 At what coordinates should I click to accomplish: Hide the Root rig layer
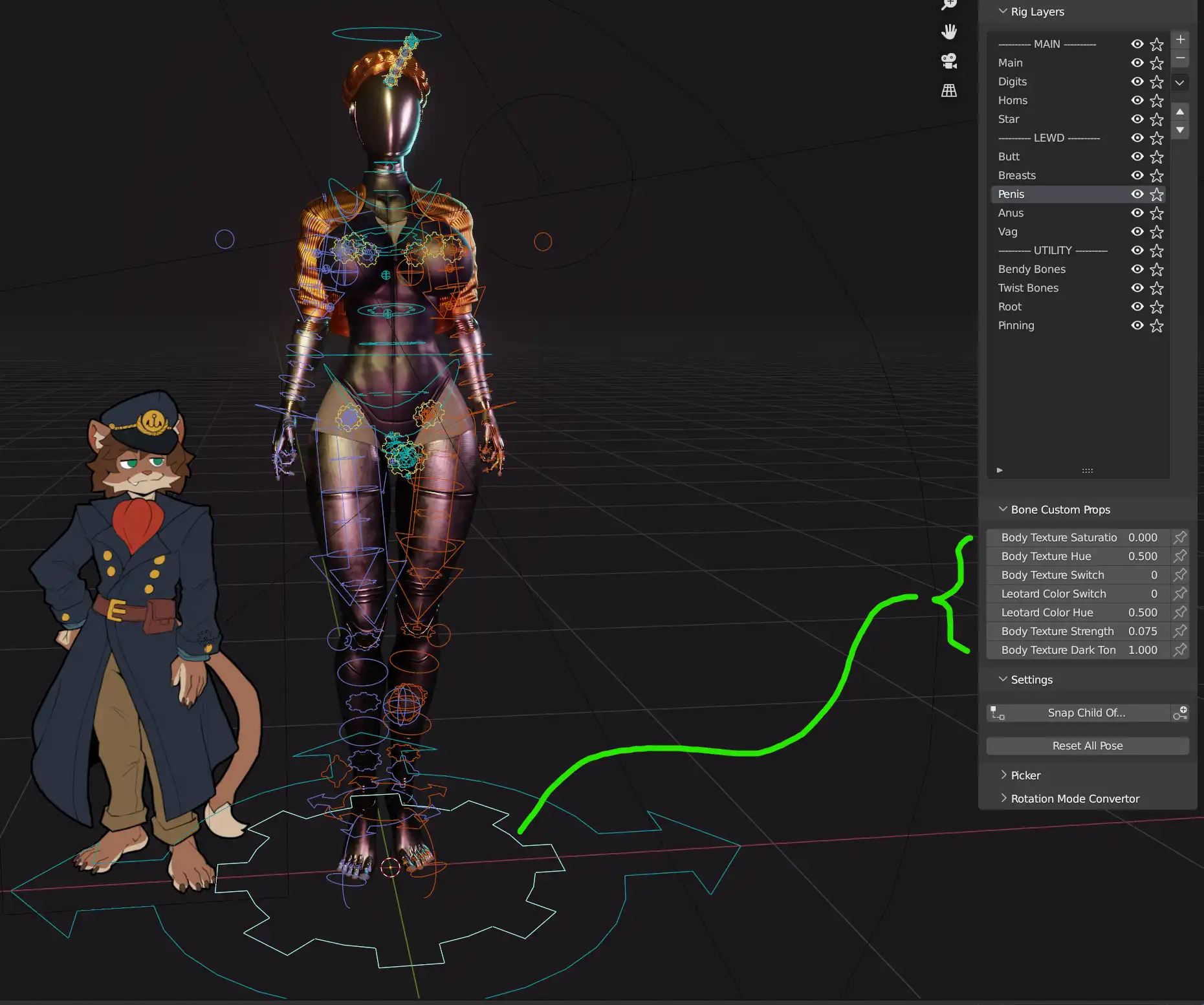[1137, 307]
